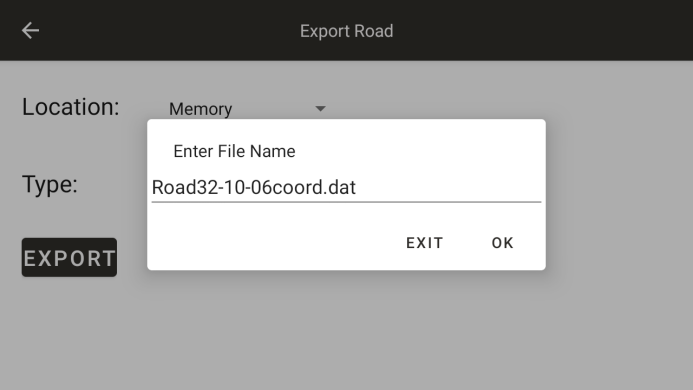Image resolution: width=693 pixels, height=390 pixels.
Task: Click the 'Export Road' title text
Action: [346, 31]
